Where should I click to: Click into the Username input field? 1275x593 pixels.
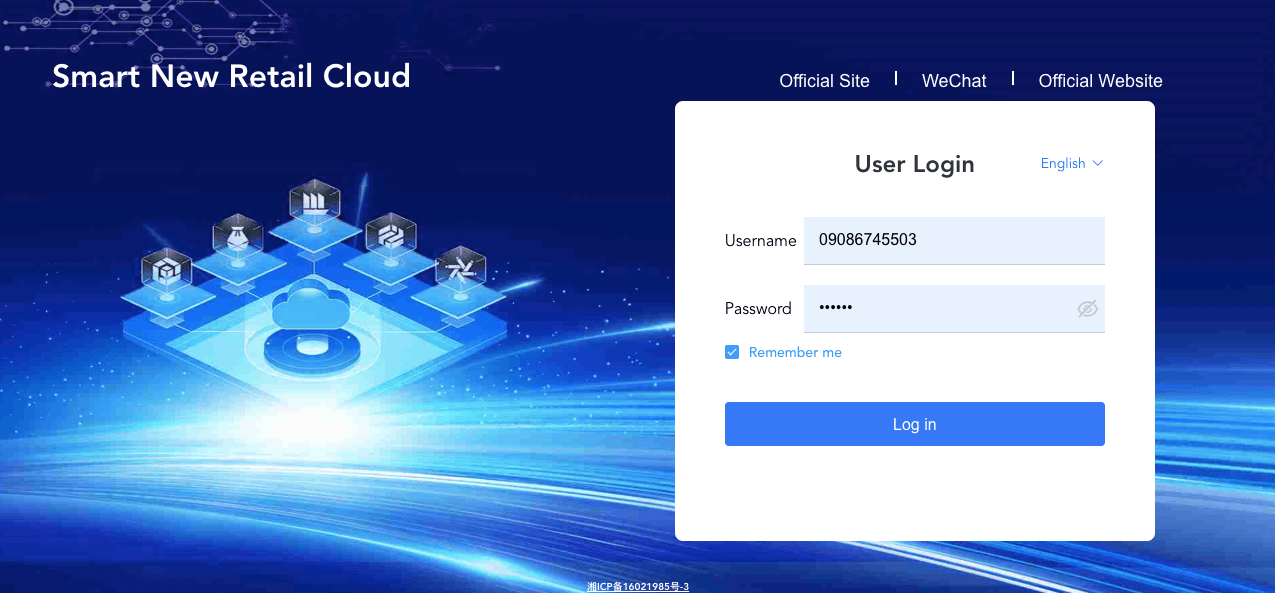(953, 240)
